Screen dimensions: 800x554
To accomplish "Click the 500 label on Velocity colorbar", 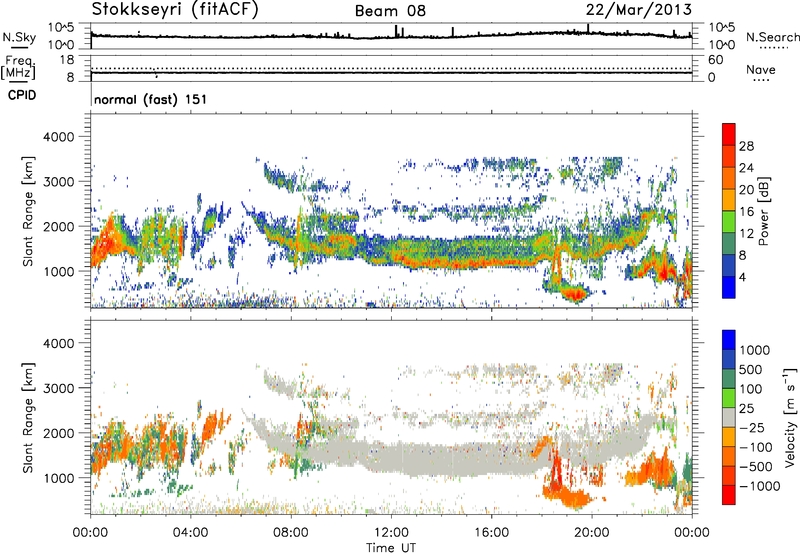I will [751, 370].
